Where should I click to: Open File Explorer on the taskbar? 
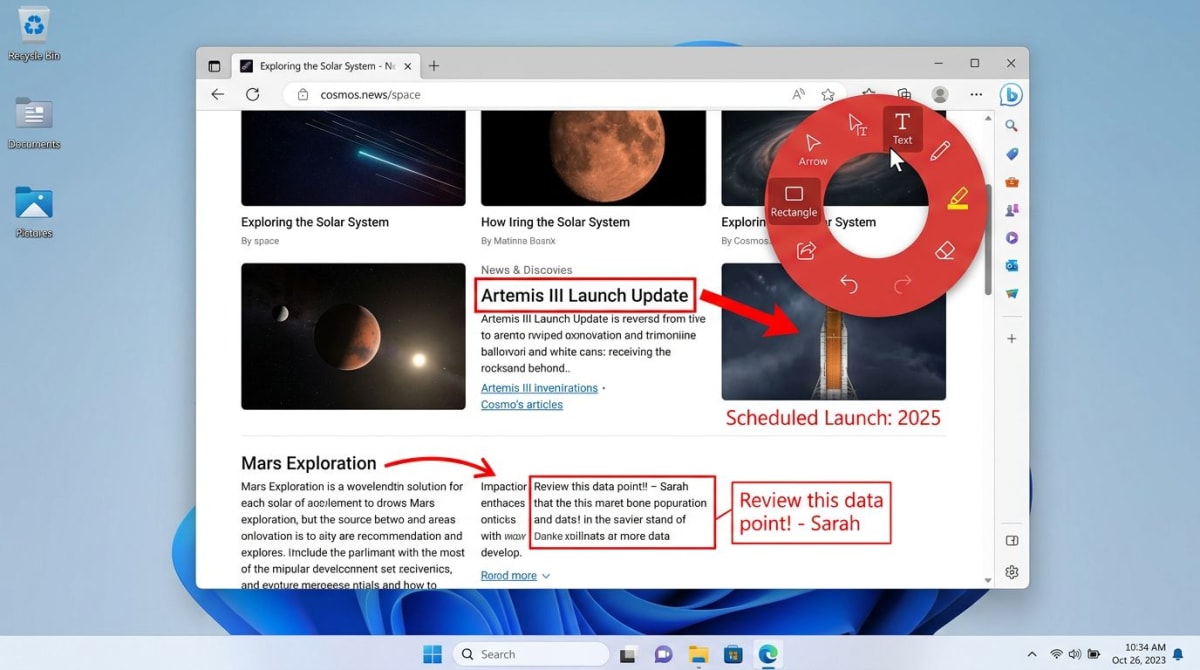(698, 654)
